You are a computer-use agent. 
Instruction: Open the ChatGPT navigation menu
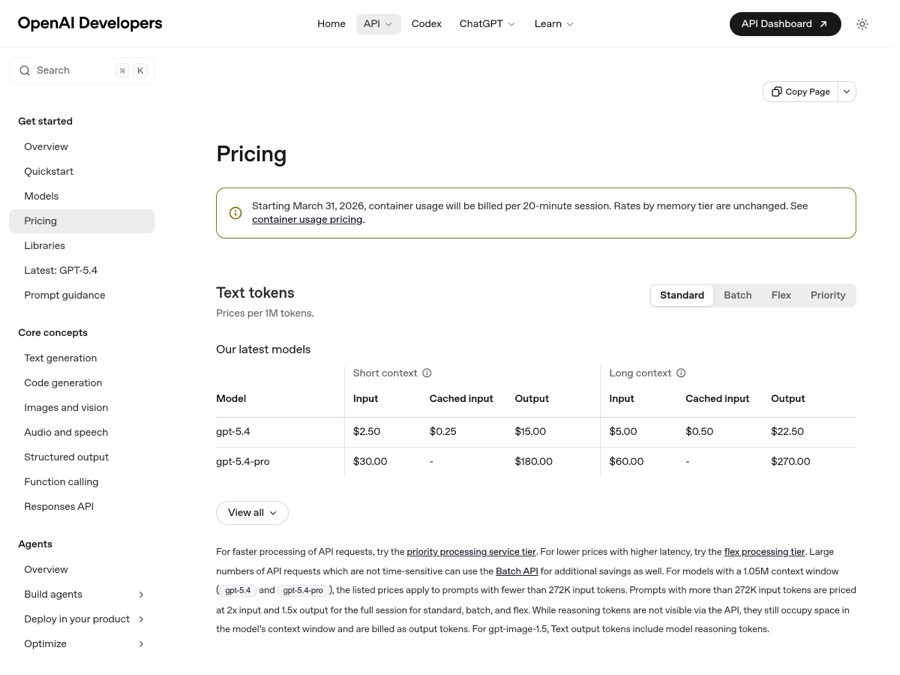487,24
